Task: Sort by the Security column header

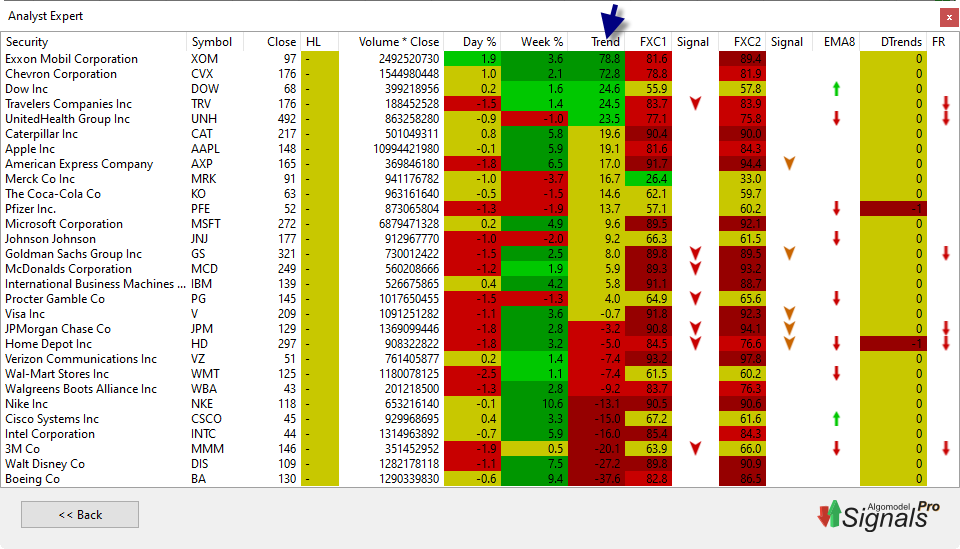Action: tap(27, 42)
